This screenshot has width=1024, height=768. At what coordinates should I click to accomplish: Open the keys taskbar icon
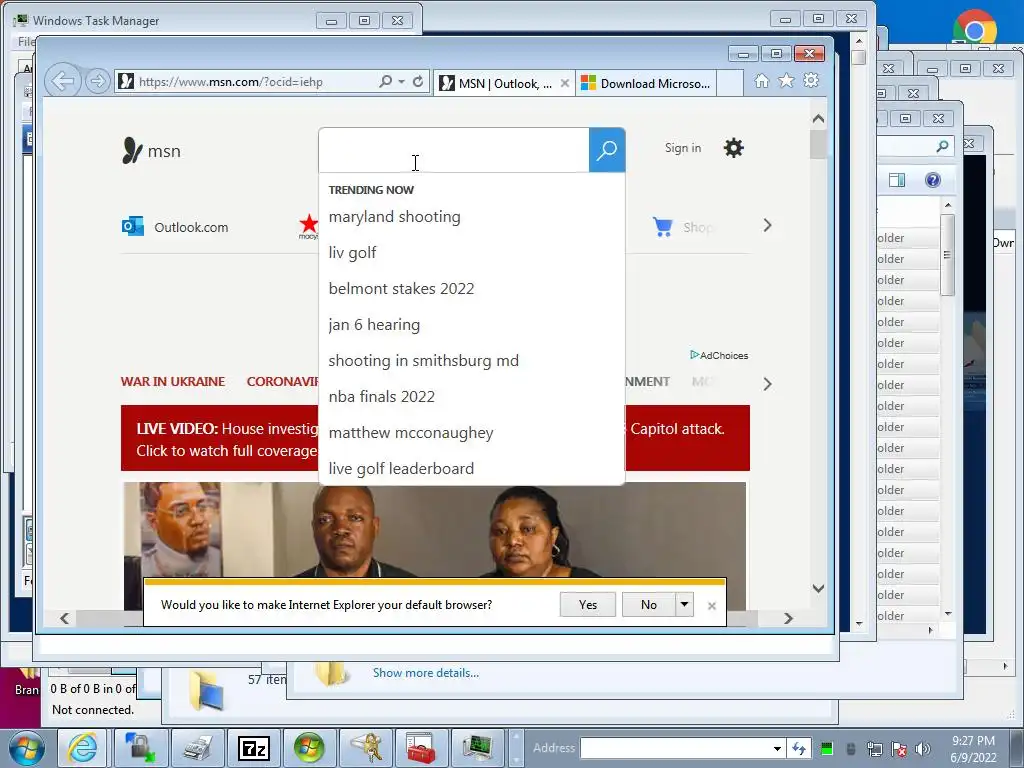click(x=366, y=748)
